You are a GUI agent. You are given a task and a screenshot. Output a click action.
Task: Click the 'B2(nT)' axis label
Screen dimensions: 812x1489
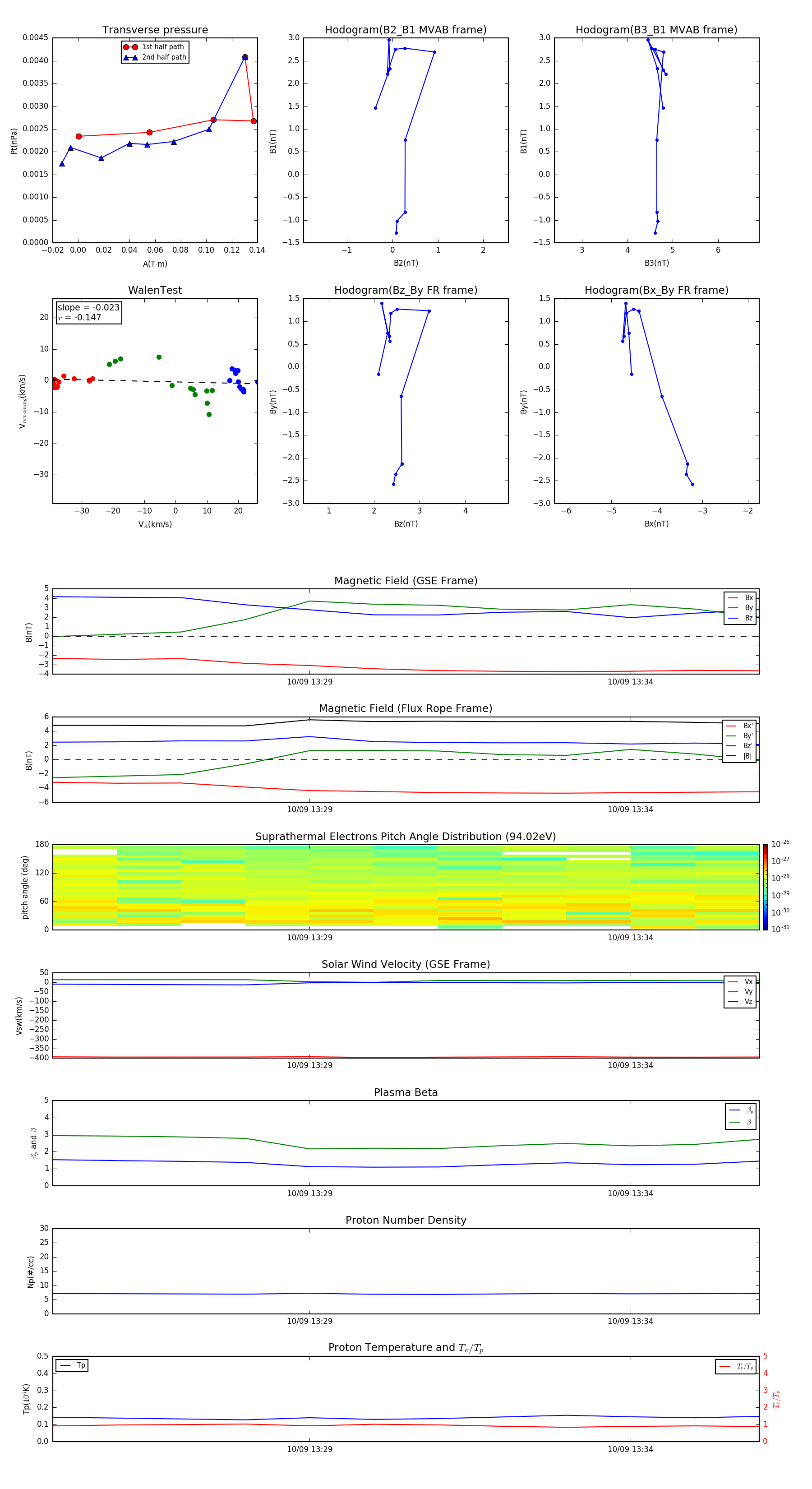pyautogui.click(x=406, y=263)
